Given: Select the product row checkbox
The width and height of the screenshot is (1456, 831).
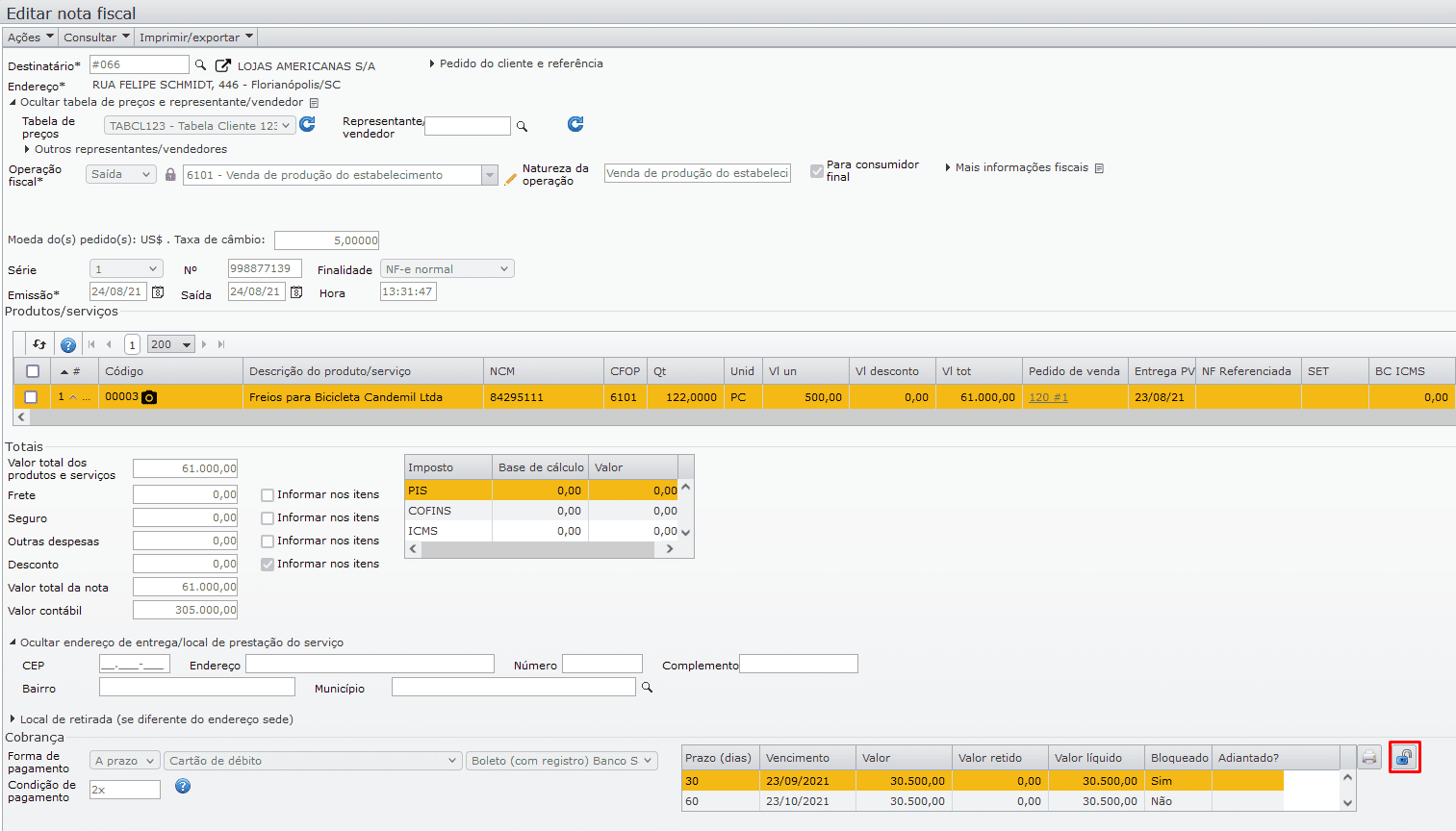Looking at the screenshot, I should 32,397.
